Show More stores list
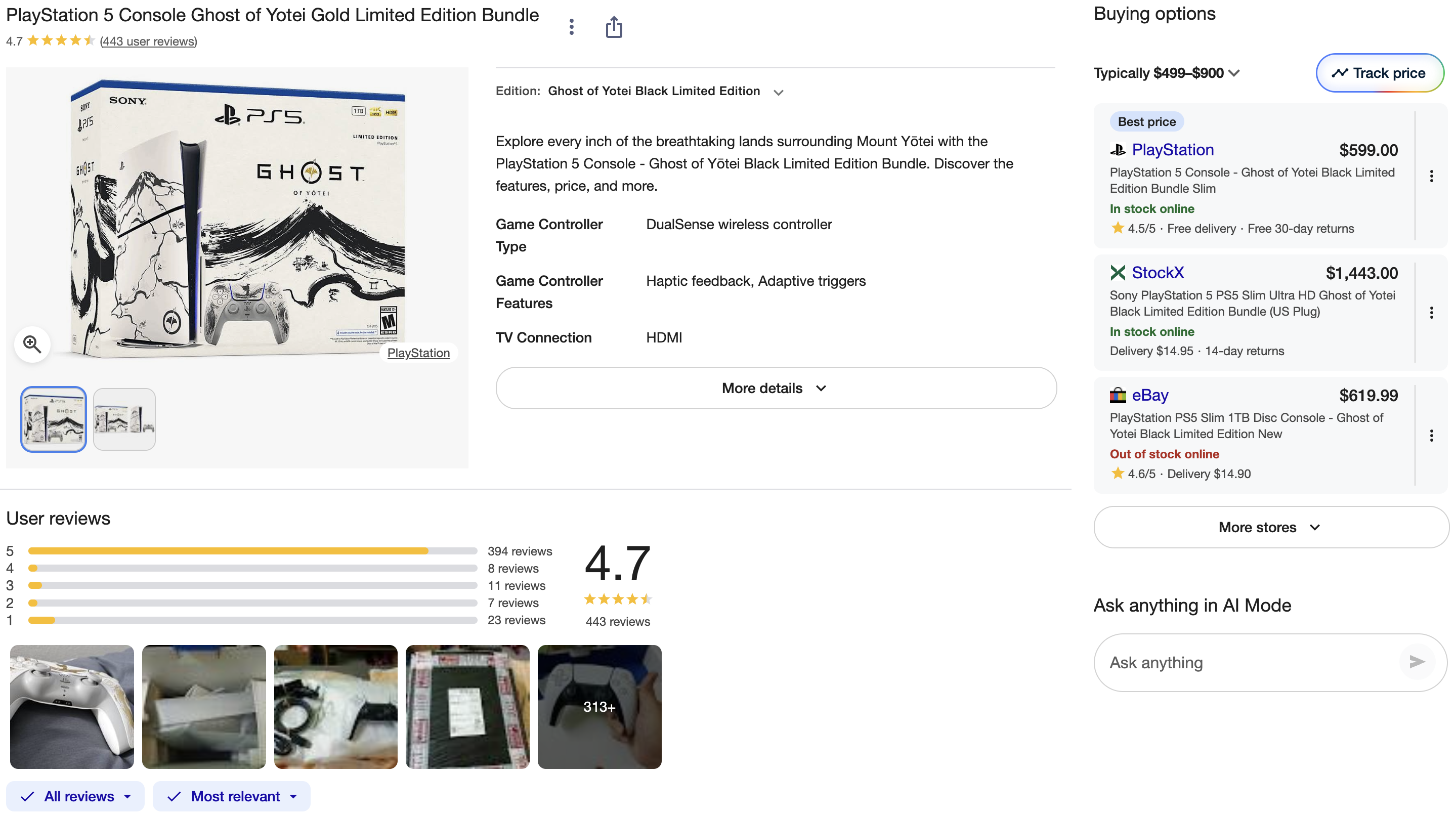The image size is (1456, 817). [1270, 527]
